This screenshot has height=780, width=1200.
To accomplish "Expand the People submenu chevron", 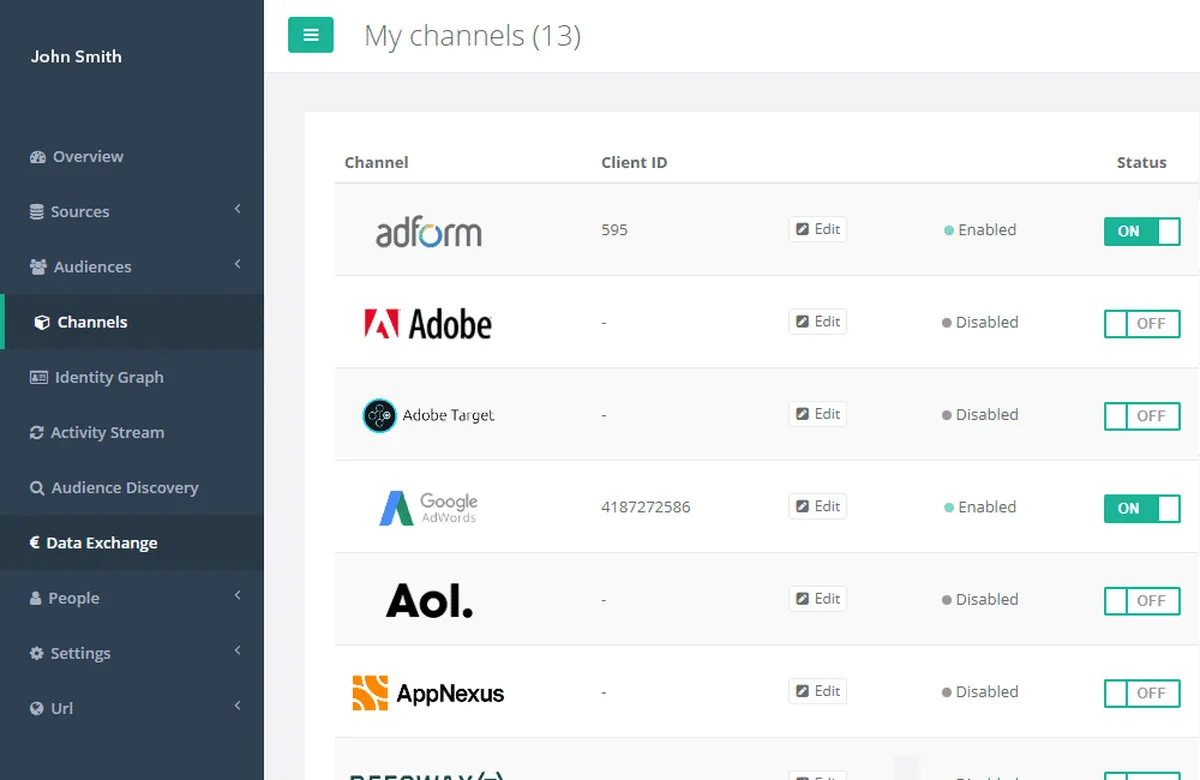I will 238,595.
